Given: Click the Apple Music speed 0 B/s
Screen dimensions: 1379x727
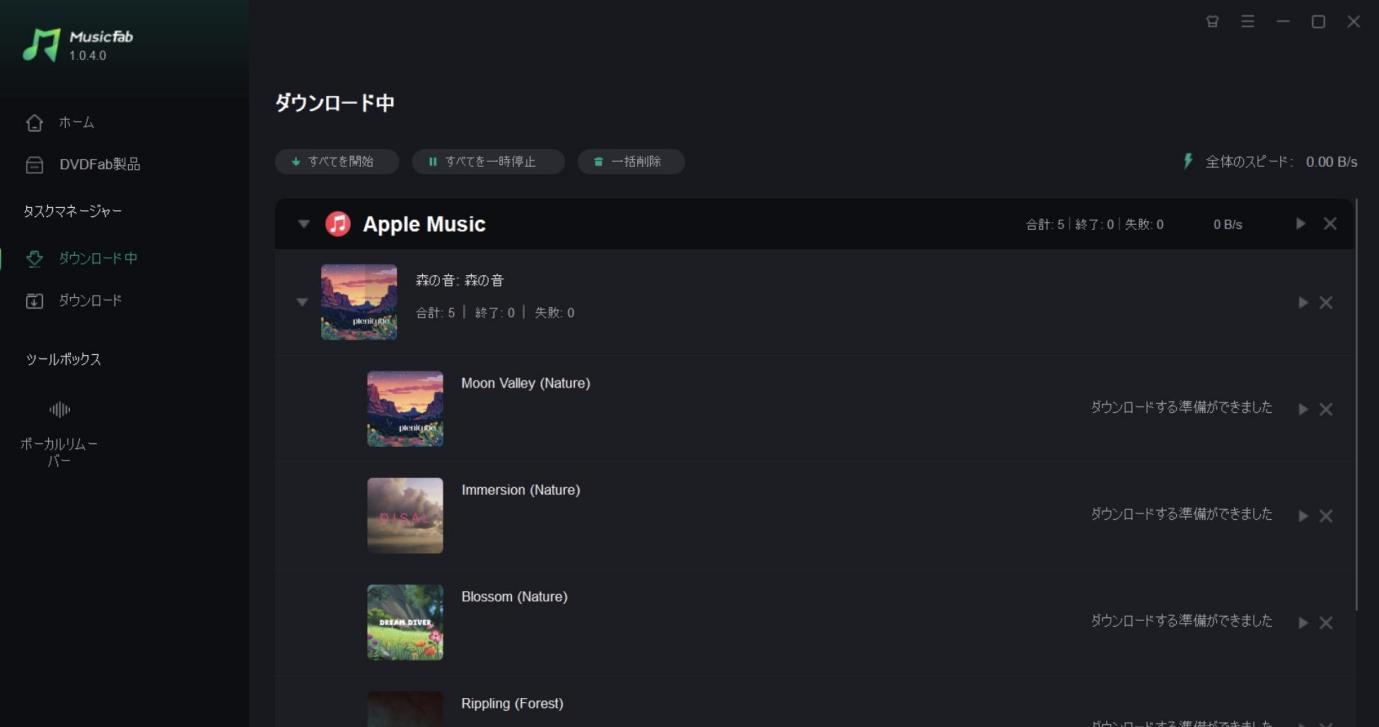Looking at the screenshot, I should pyautogui.click(x=1228, y=225).
